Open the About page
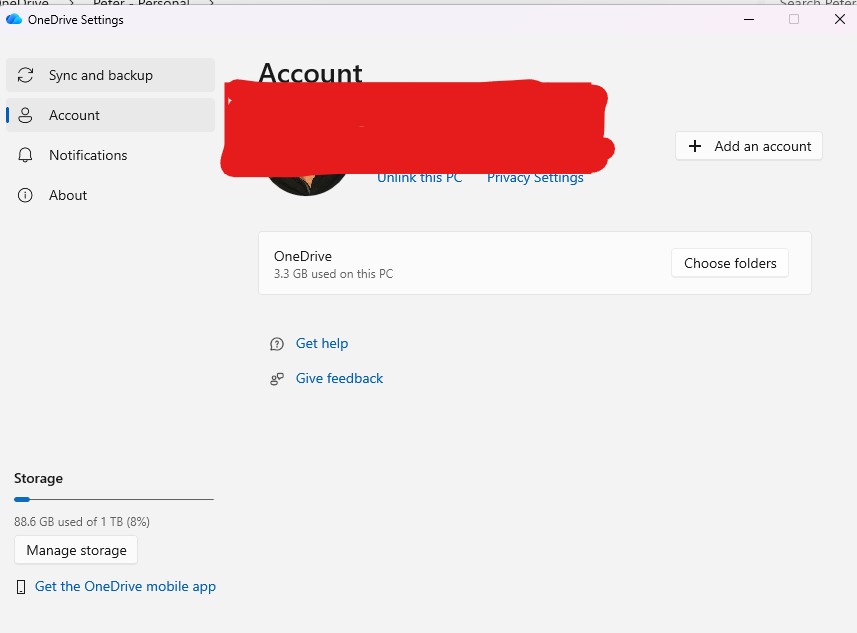This screenshot has width=857, height=633. (x=110, y=195)
